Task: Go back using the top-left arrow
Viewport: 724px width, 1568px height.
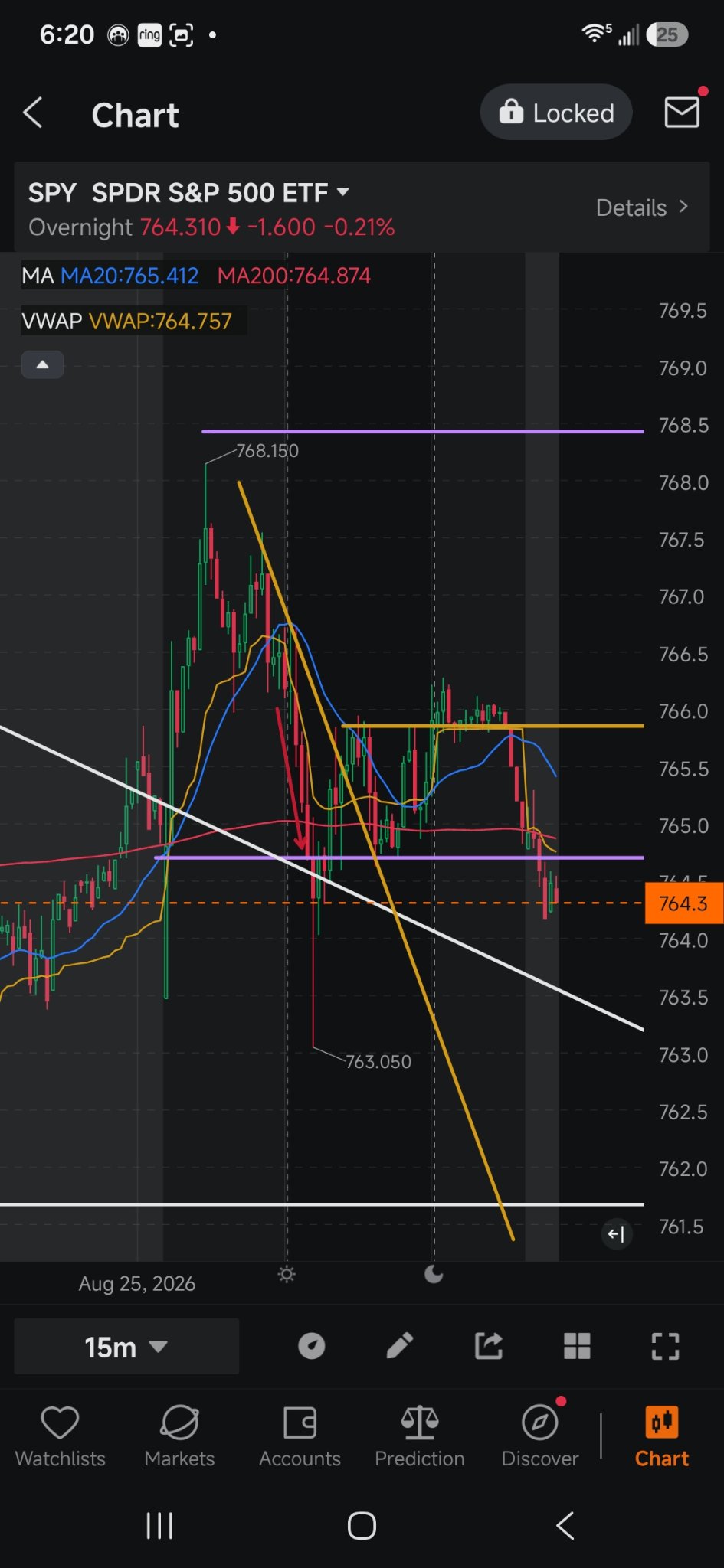Action: point(32,113)
